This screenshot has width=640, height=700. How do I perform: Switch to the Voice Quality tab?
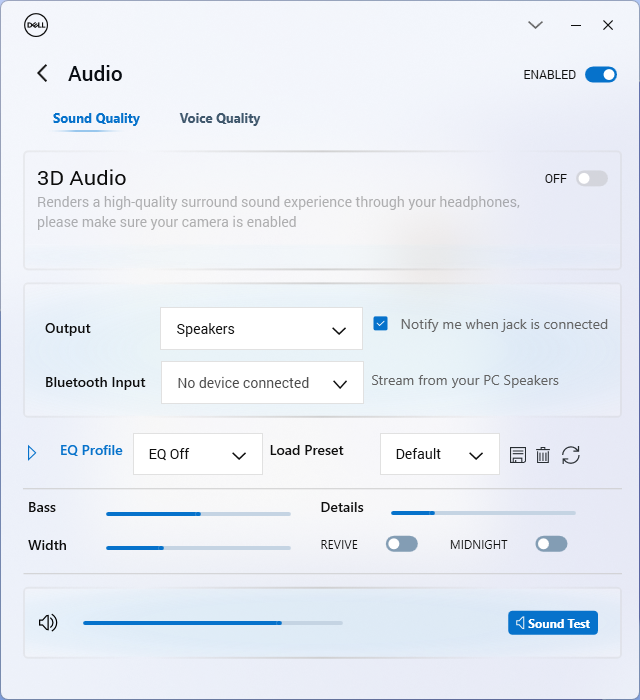coord(220,118)
